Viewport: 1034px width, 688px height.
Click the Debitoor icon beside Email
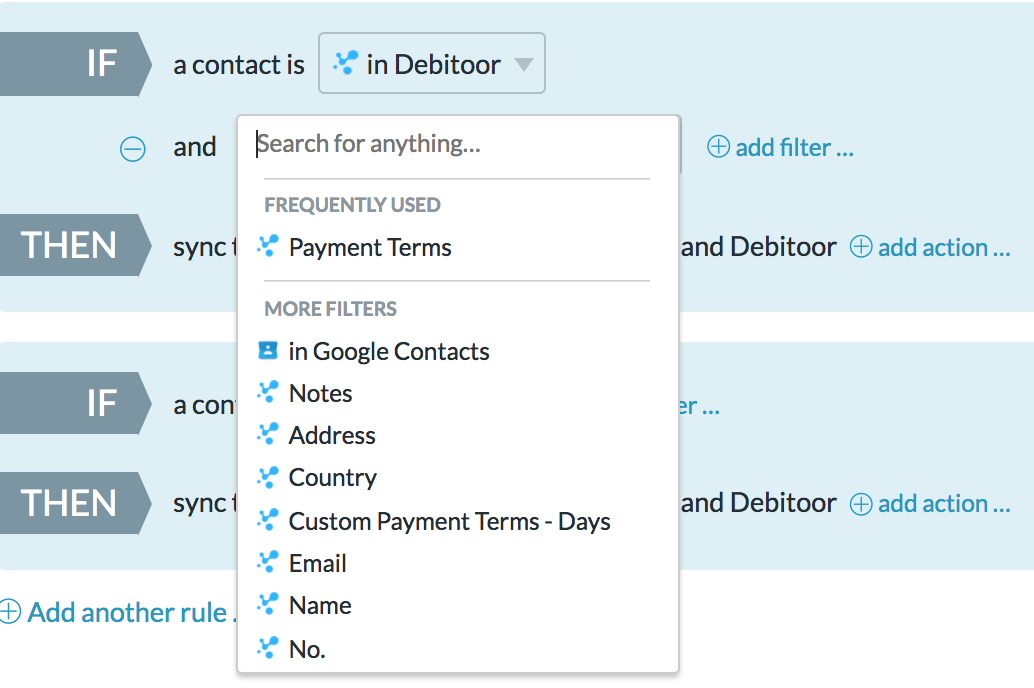point(268,562)
